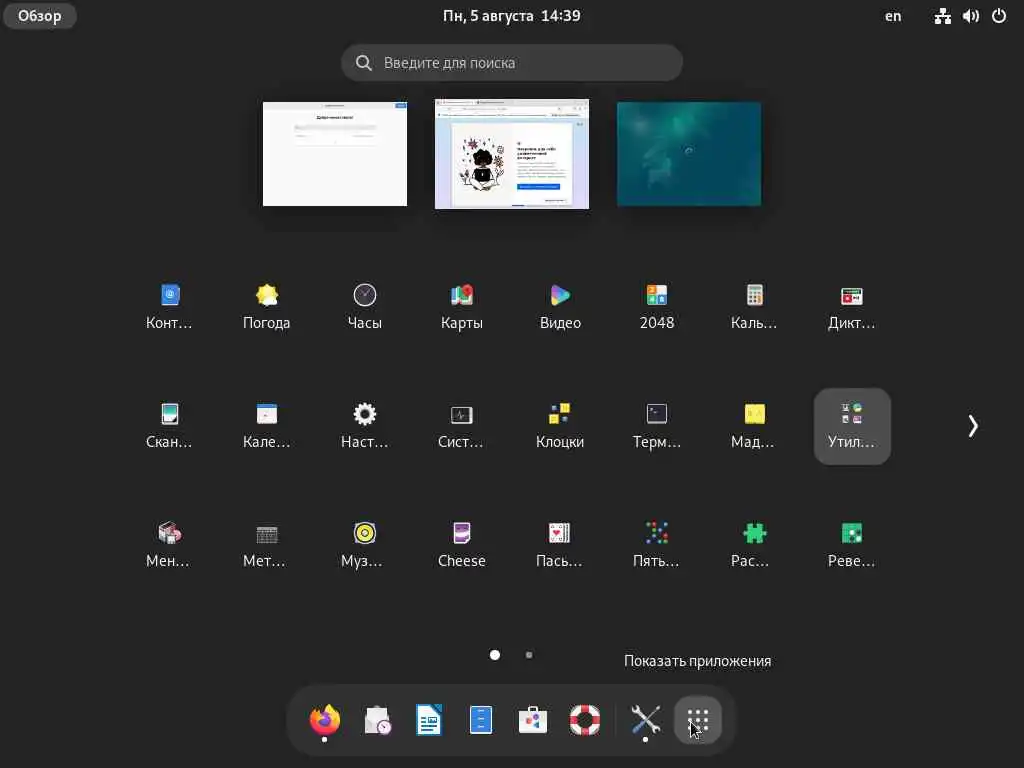The height and width of the screenshot is (768, 1024).
Task: Select the first workspace thumbnail with white window
Action: pyautogui.click(x=335, y=154)
